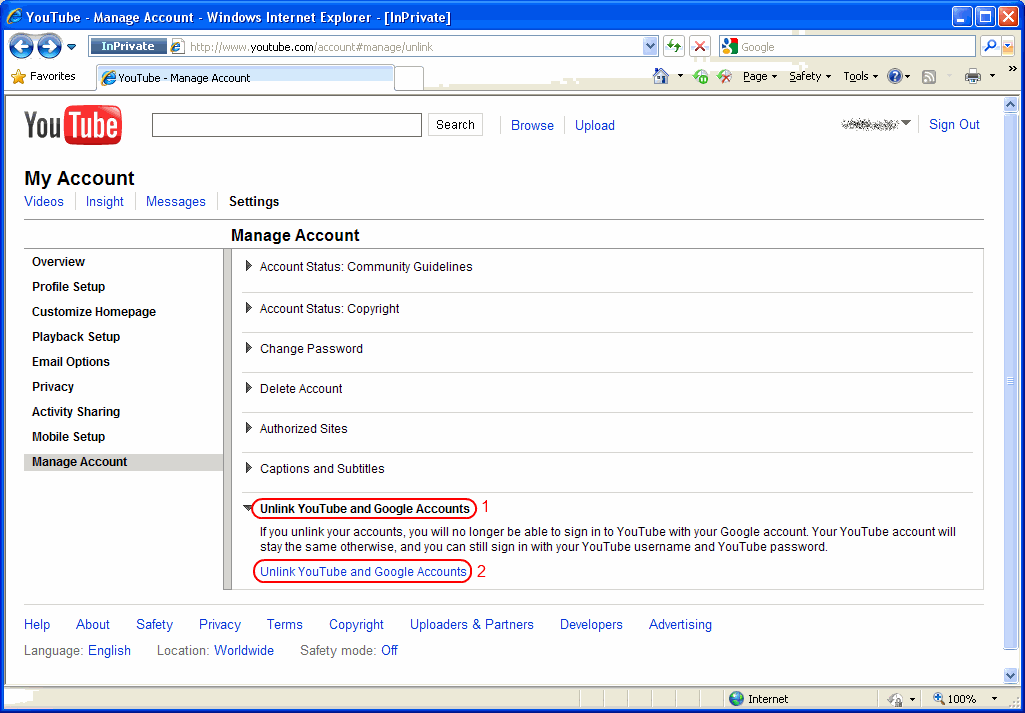Select the Settings tab
Viewport: 1025px width, 713px height.
pyautogui.click(x=254, y=201)
